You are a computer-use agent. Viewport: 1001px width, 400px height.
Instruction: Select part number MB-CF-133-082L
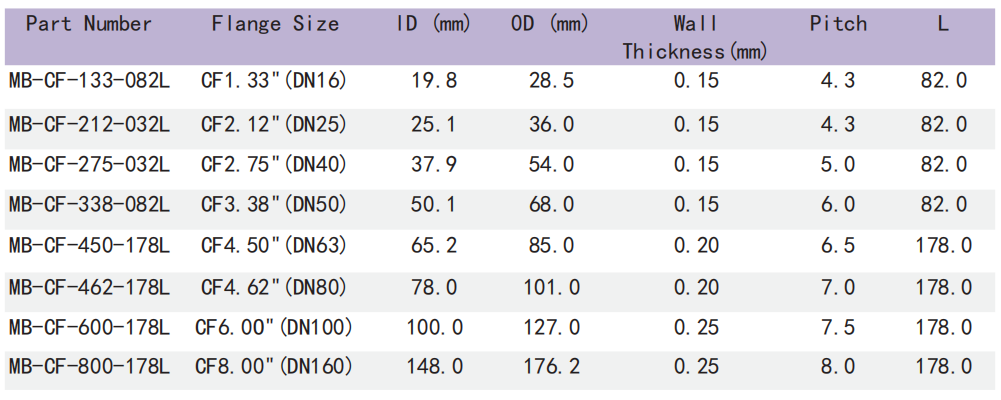89,82
